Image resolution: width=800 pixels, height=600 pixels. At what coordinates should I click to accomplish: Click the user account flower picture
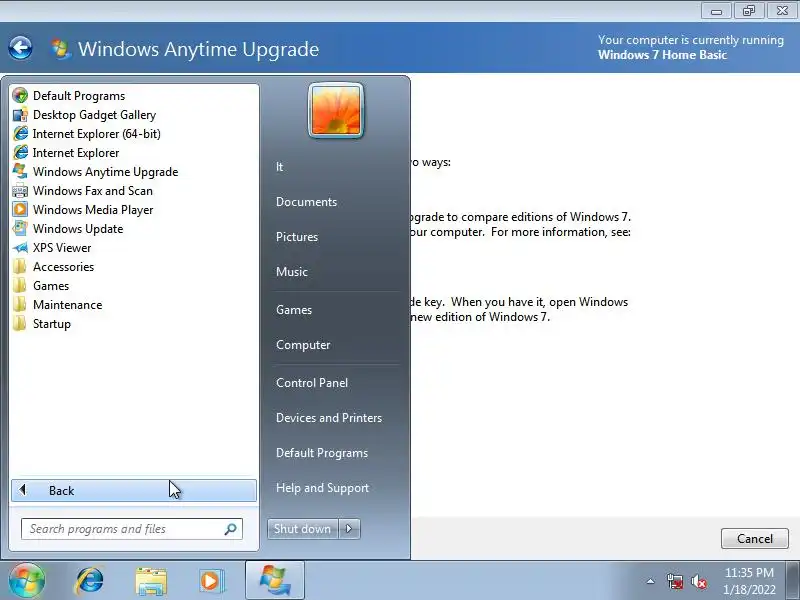tap(336, 110)
